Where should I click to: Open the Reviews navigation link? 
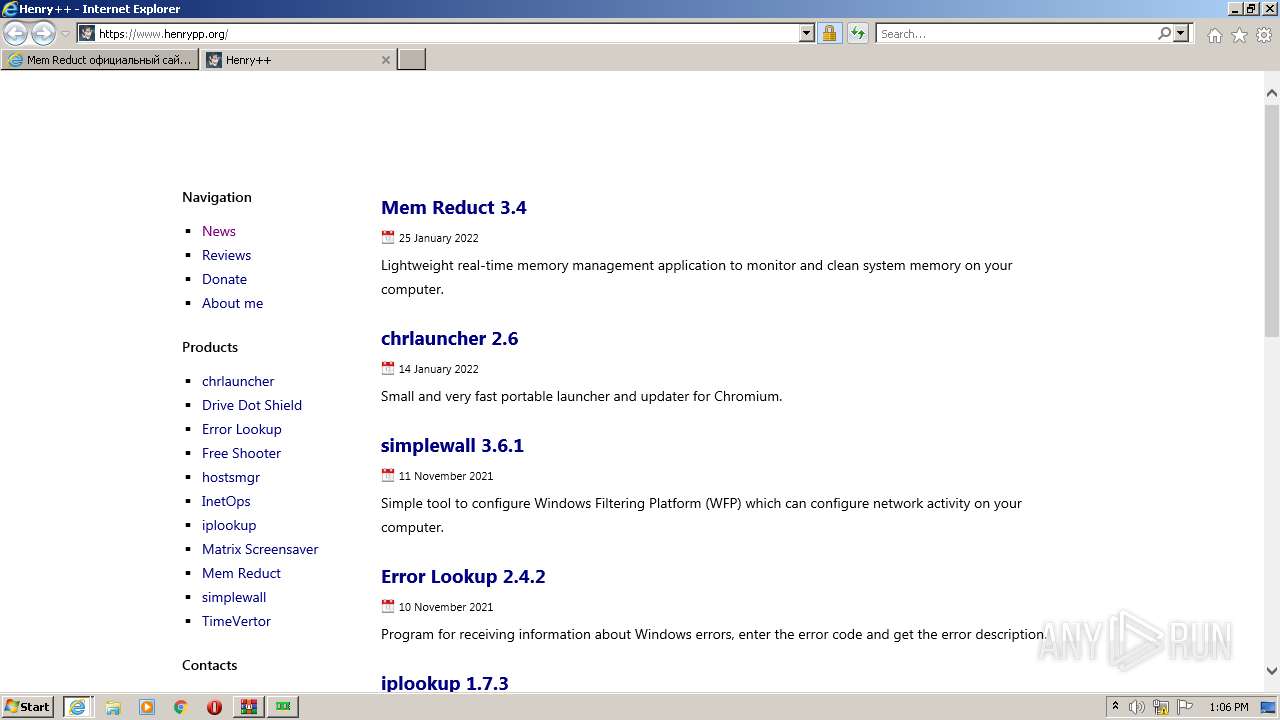[x=226, y=255]
